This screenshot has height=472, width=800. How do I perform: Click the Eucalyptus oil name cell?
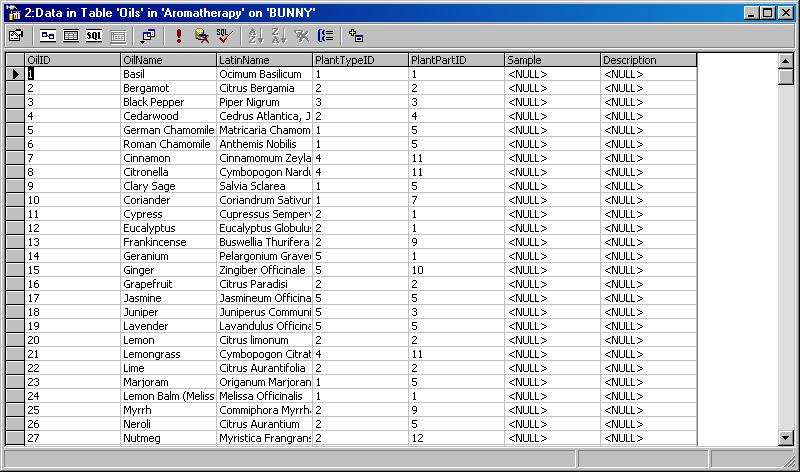pyautogui.click(x=168, y=228)
